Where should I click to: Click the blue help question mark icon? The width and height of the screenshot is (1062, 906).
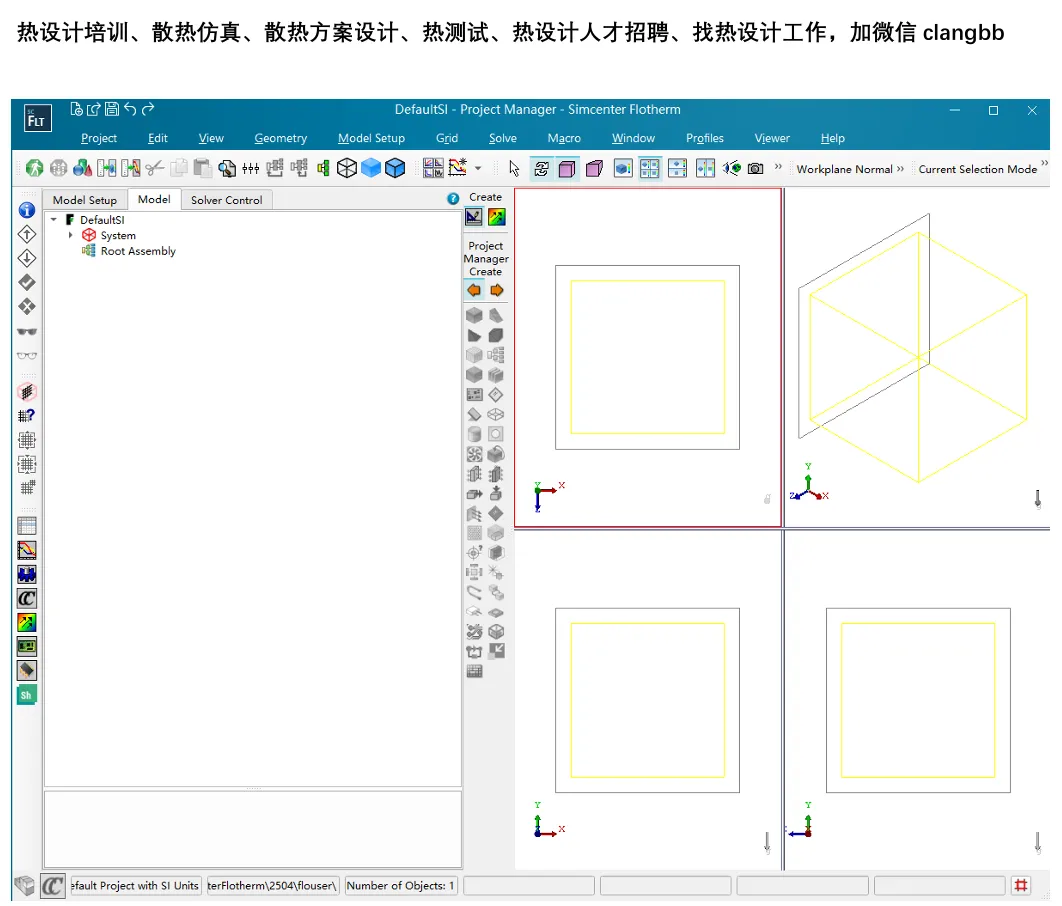pyautogui.click(x=453, y=198)
